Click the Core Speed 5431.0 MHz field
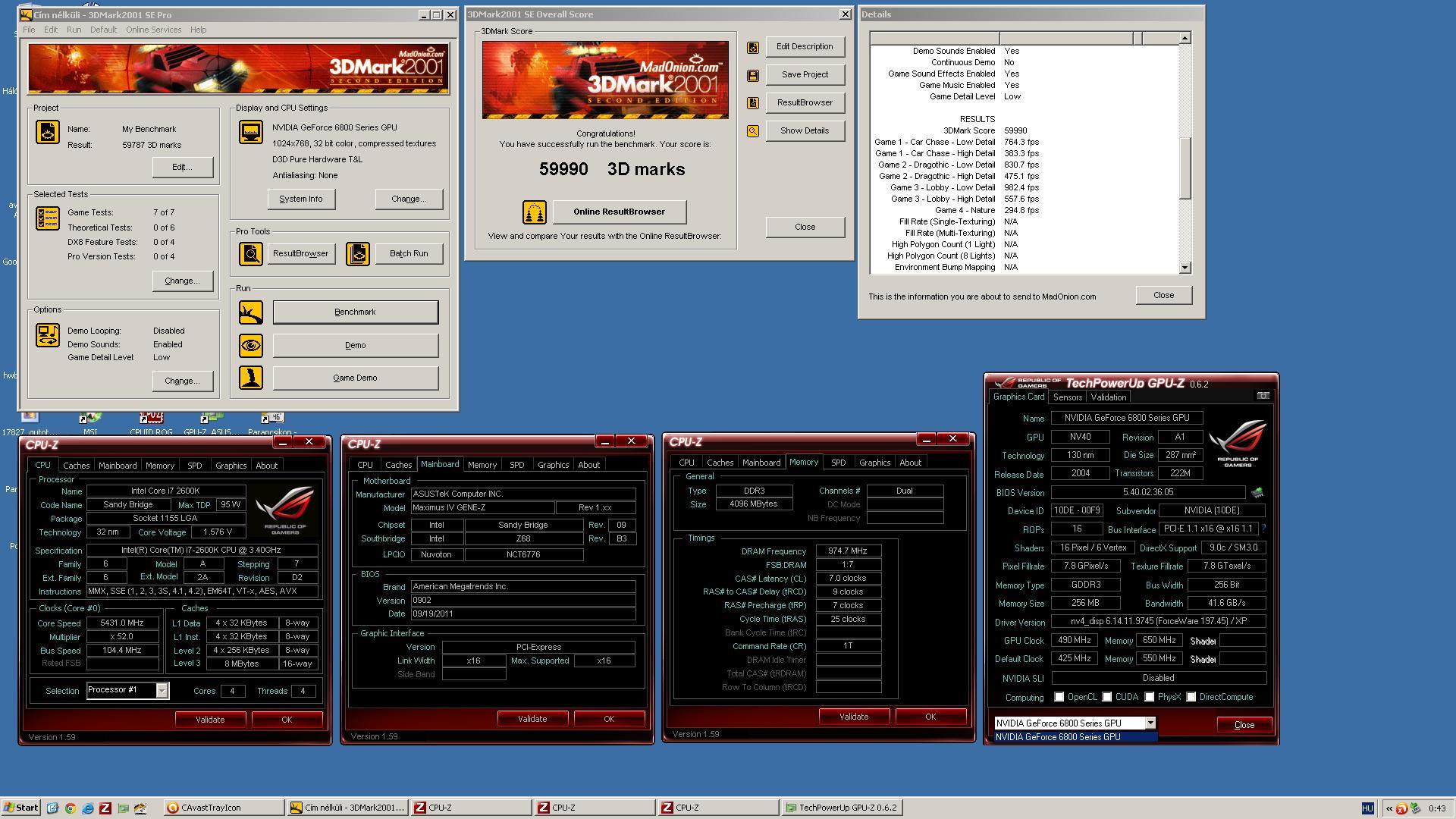This screenshot has width=1456, height=819. (x=123, y=623)
